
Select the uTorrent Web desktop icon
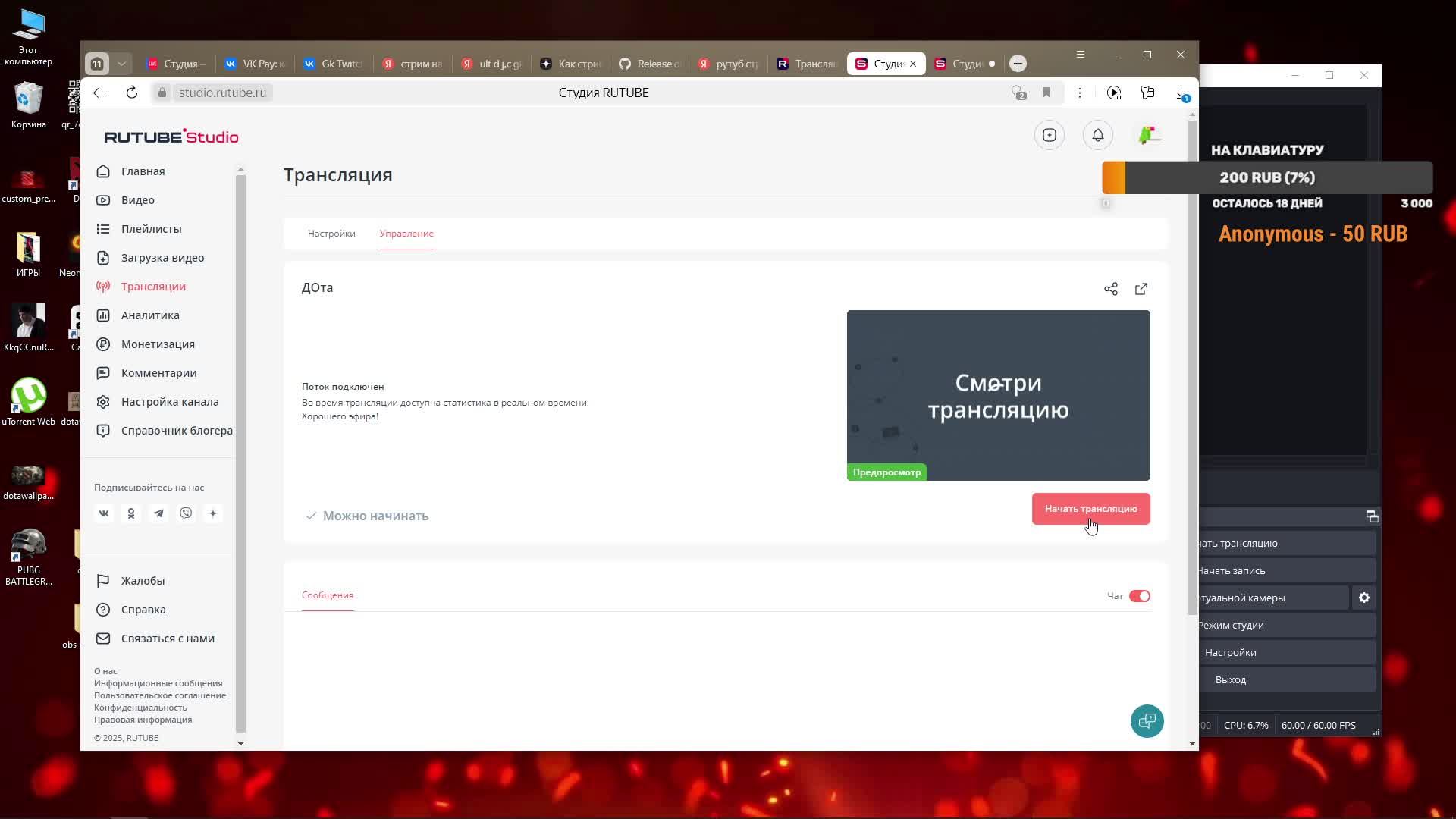[x=28, y=402]
